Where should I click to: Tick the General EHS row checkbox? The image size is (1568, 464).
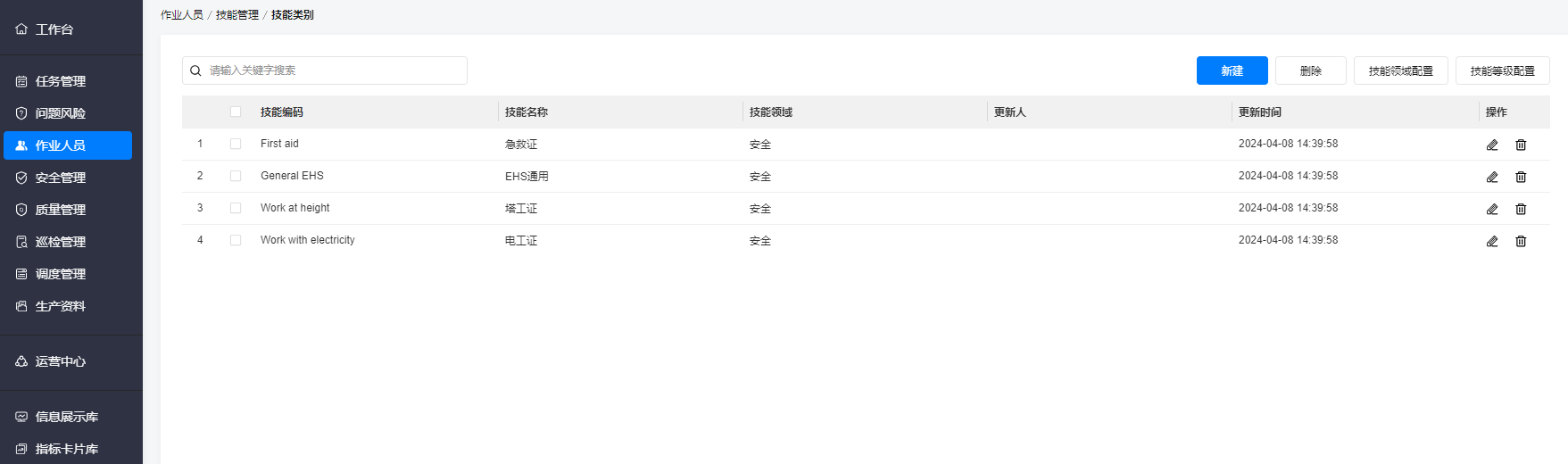236,176
